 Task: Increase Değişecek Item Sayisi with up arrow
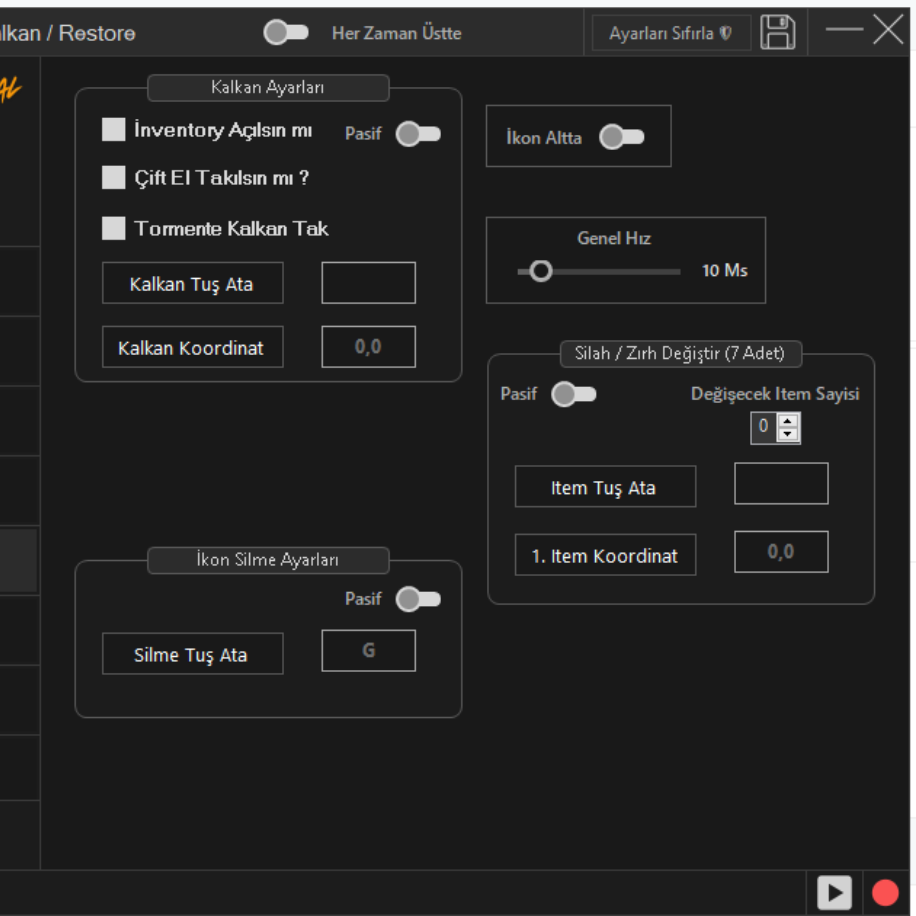click(788, 421)
